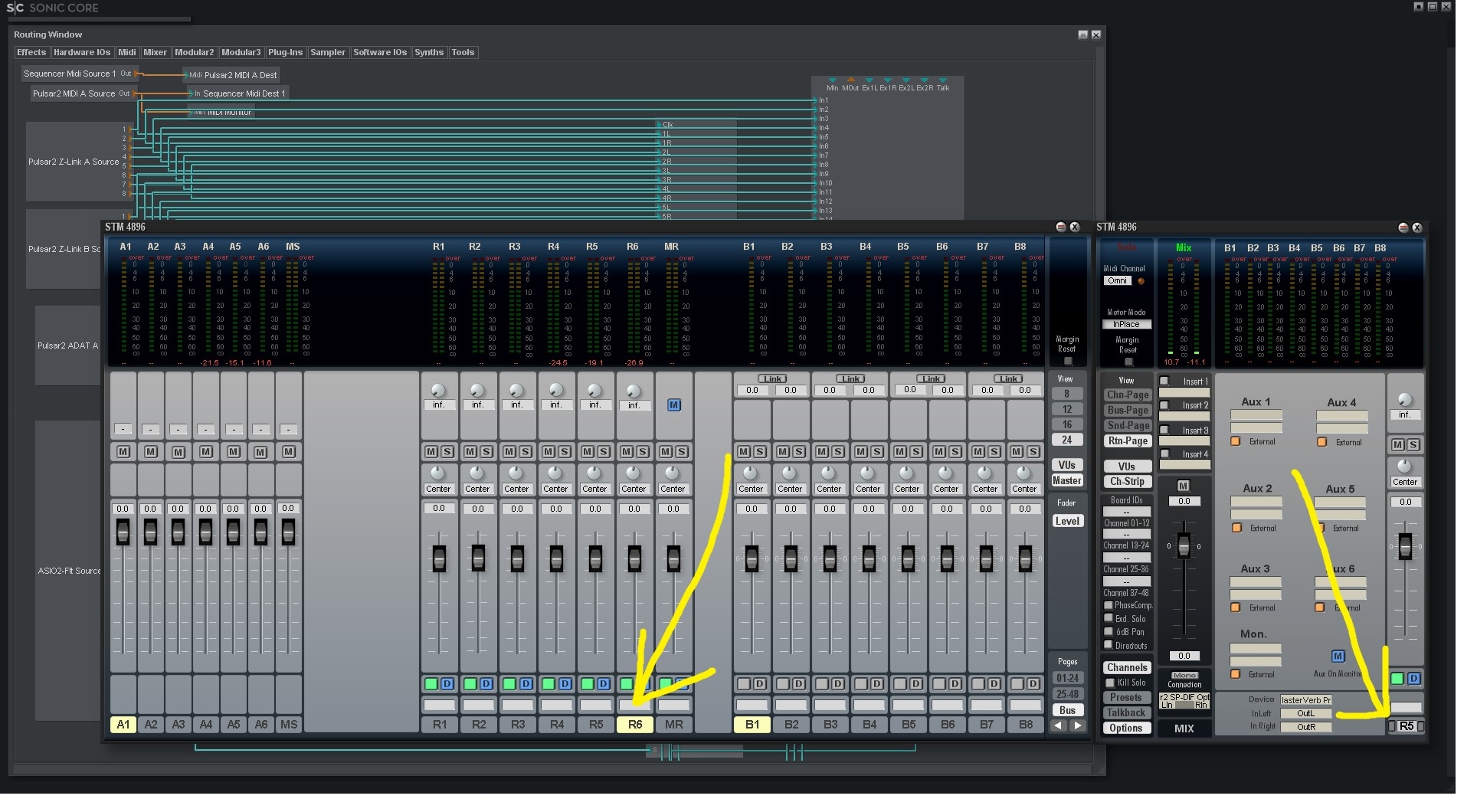Solo the R5 strip in right panel
Viewport: 1477px width, 812px height.
click(x=1414, y=444)
